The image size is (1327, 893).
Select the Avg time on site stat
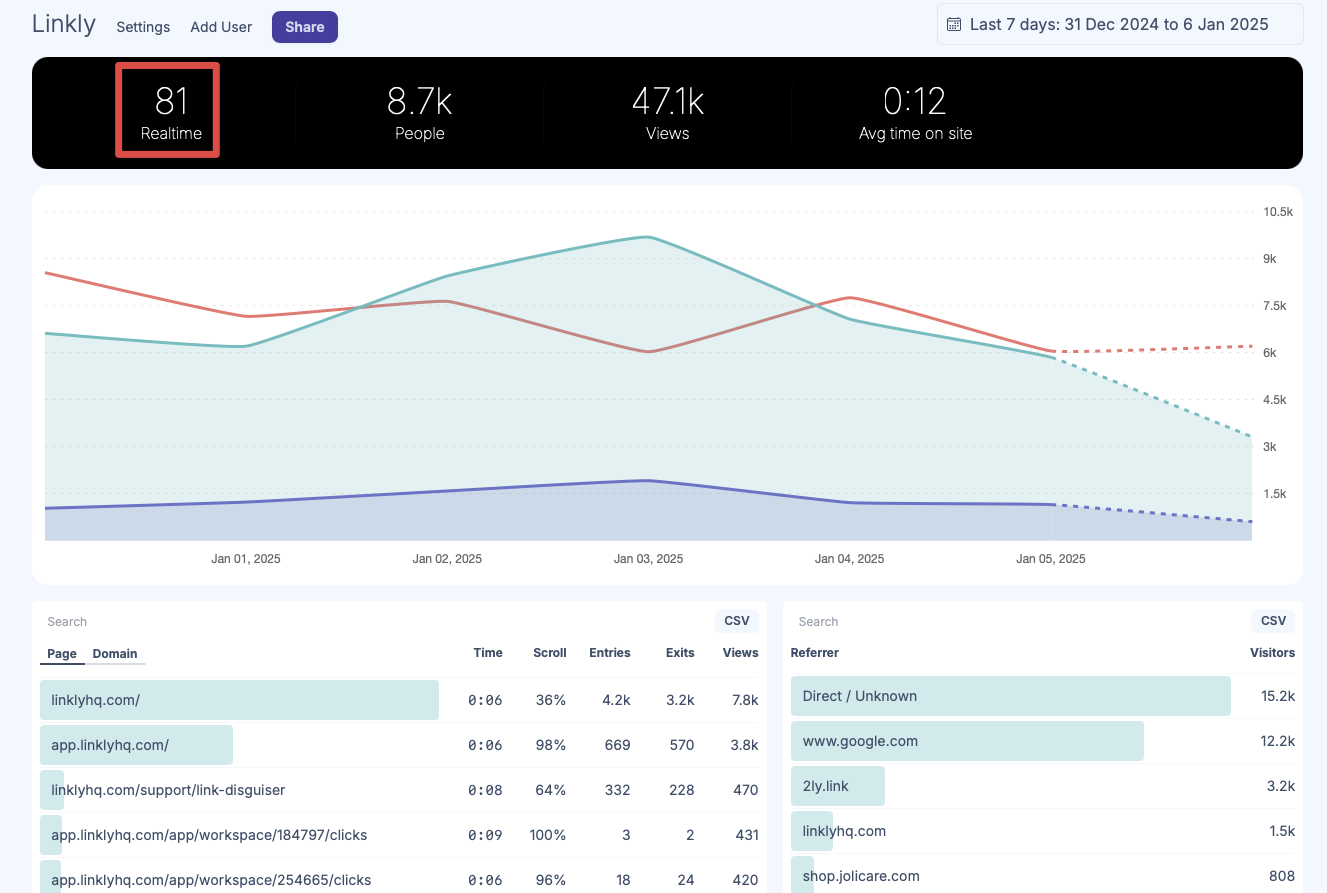click(915, 112)
